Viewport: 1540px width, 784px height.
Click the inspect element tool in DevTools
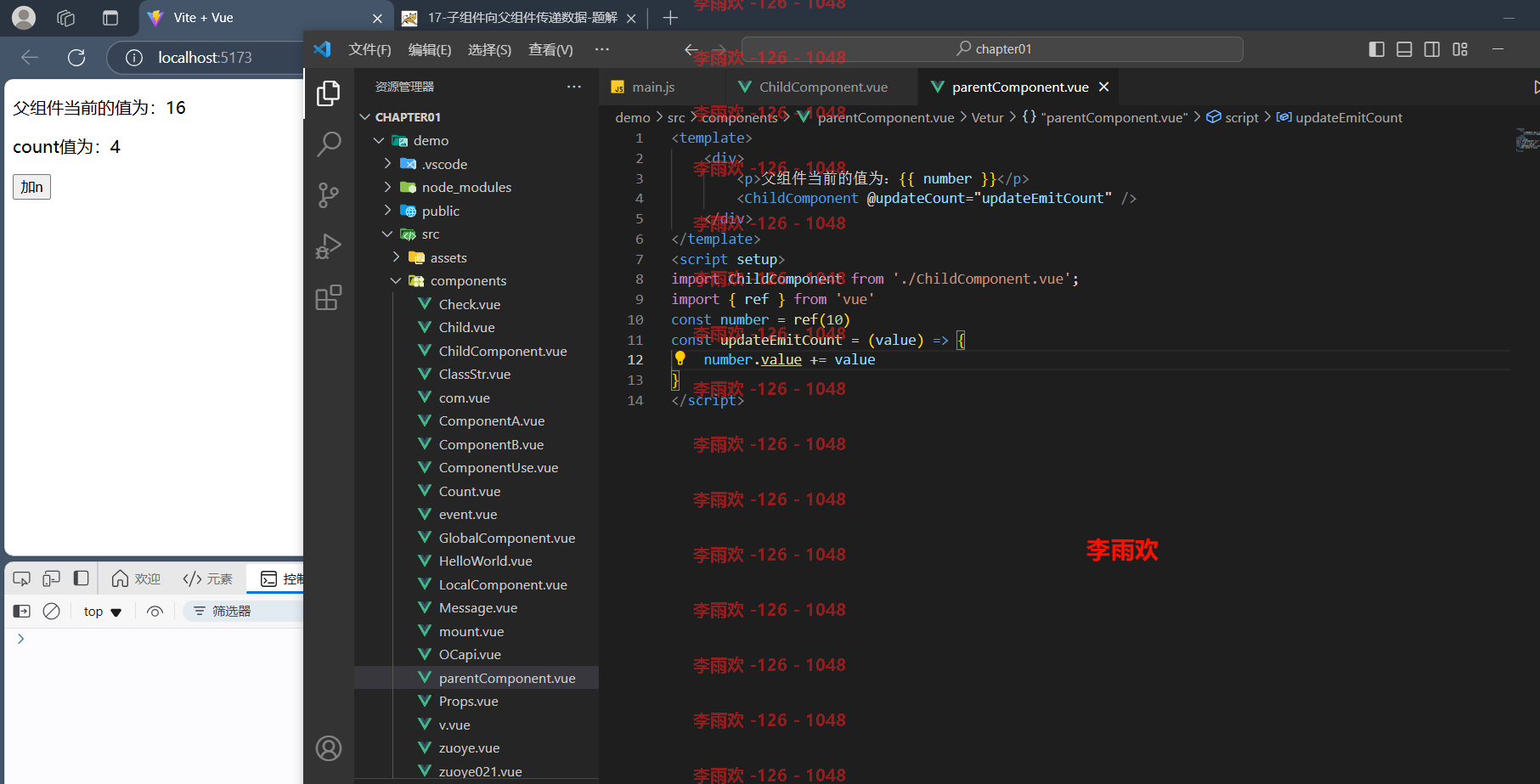(x=22, y=578)
